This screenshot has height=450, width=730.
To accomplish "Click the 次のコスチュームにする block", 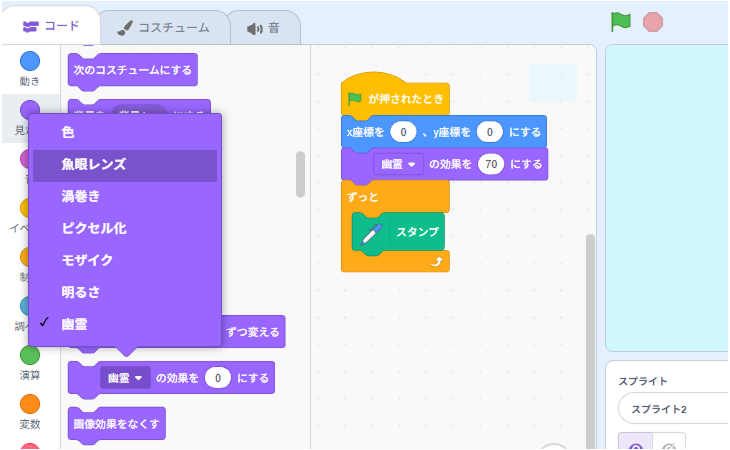I will (133, 70).
